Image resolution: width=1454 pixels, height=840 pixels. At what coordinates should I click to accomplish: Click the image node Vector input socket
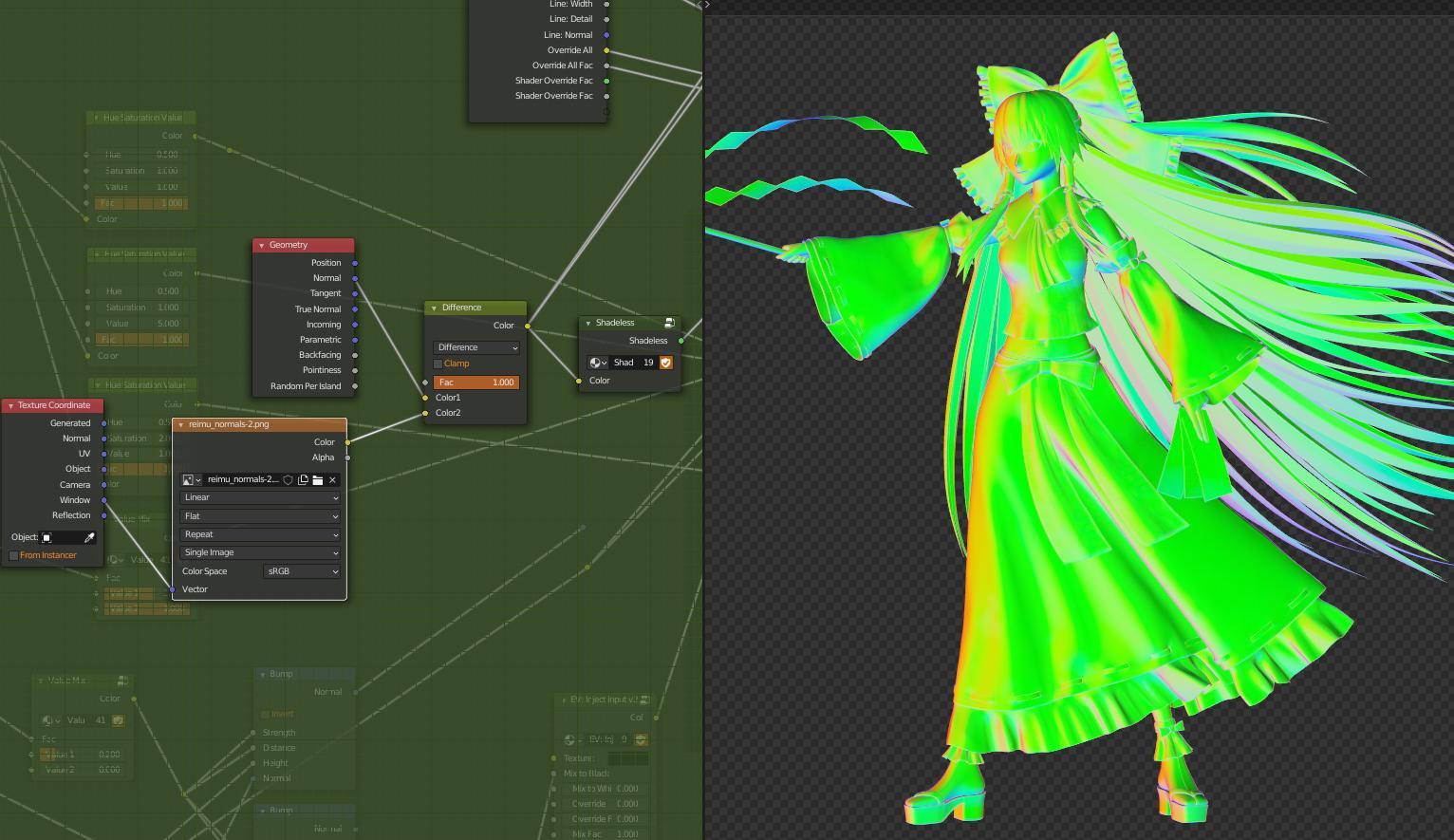[x=172, y=589]
